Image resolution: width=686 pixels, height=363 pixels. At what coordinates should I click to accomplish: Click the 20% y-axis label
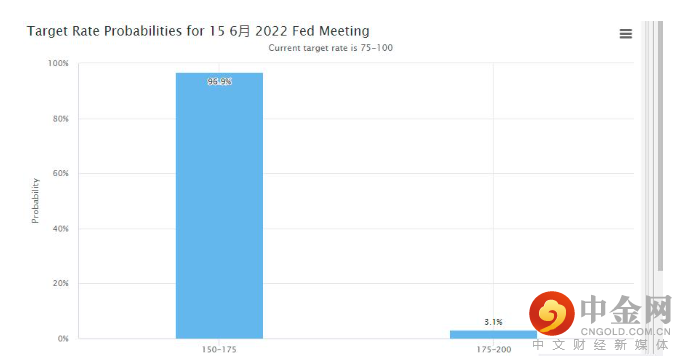pyautogui.click(x=61, y=283)
